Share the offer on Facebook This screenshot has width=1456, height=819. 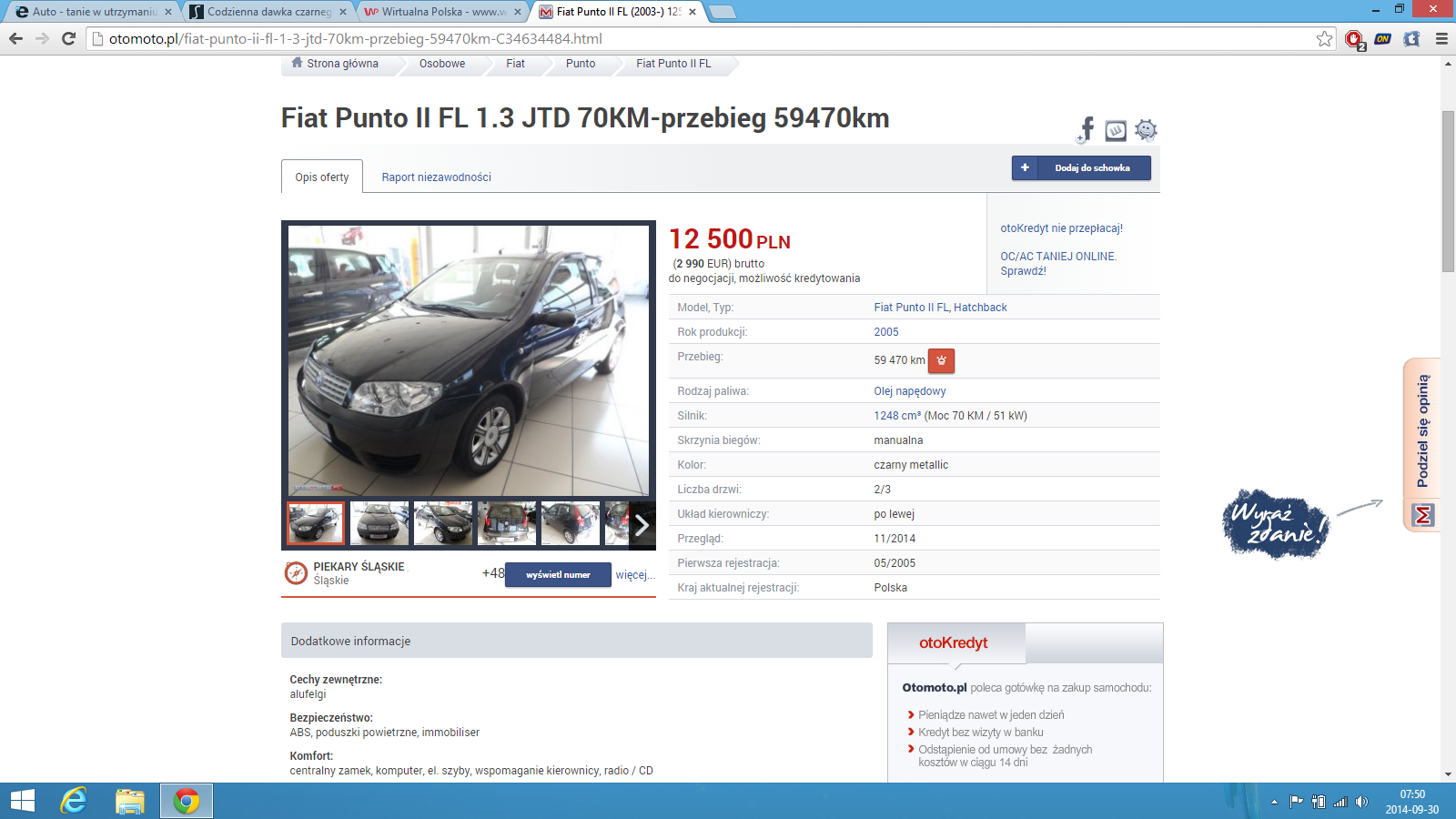[1086, 129]
